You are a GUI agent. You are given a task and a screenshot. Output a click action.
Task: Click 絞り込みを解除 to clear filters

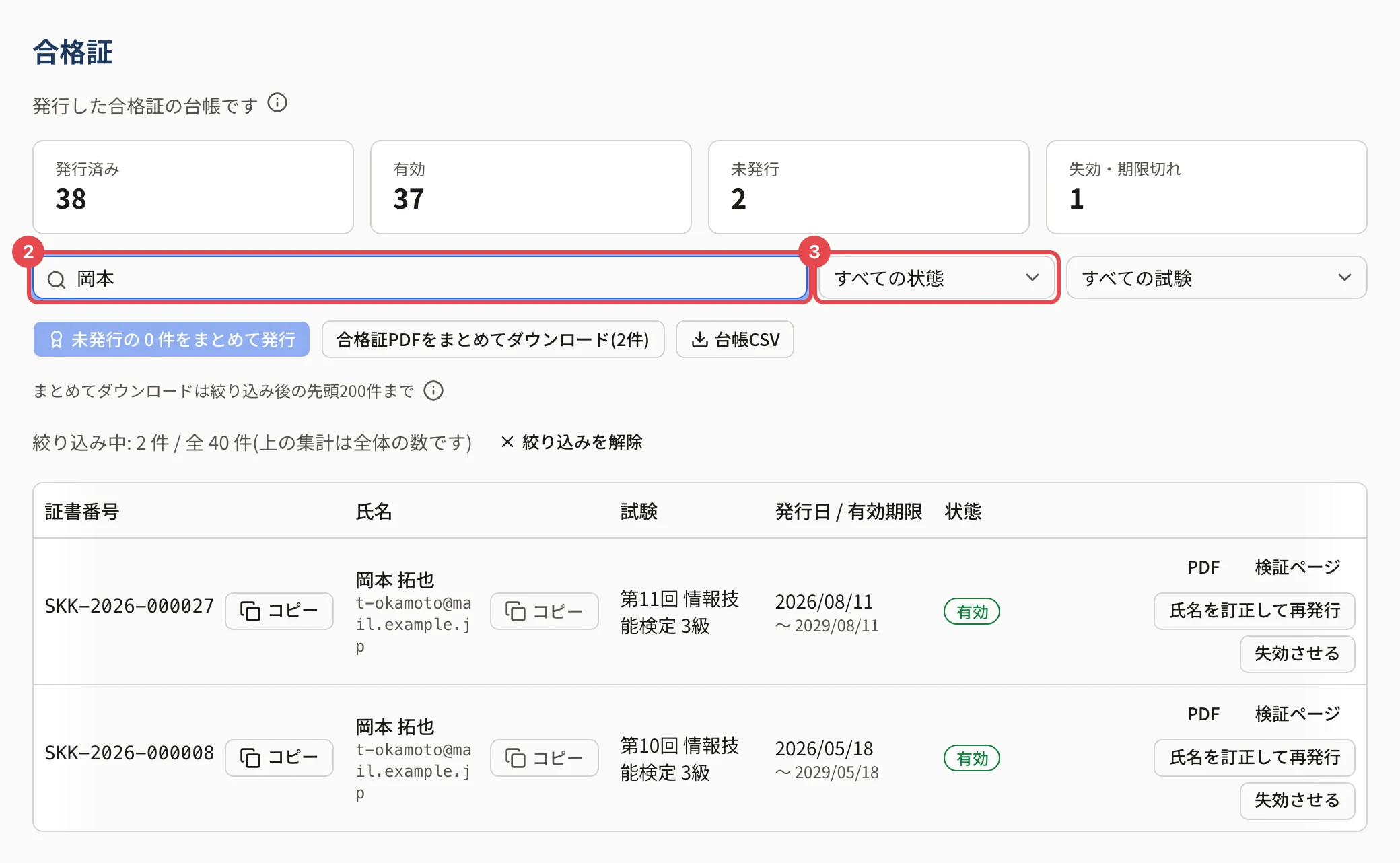tap(572, 442)
